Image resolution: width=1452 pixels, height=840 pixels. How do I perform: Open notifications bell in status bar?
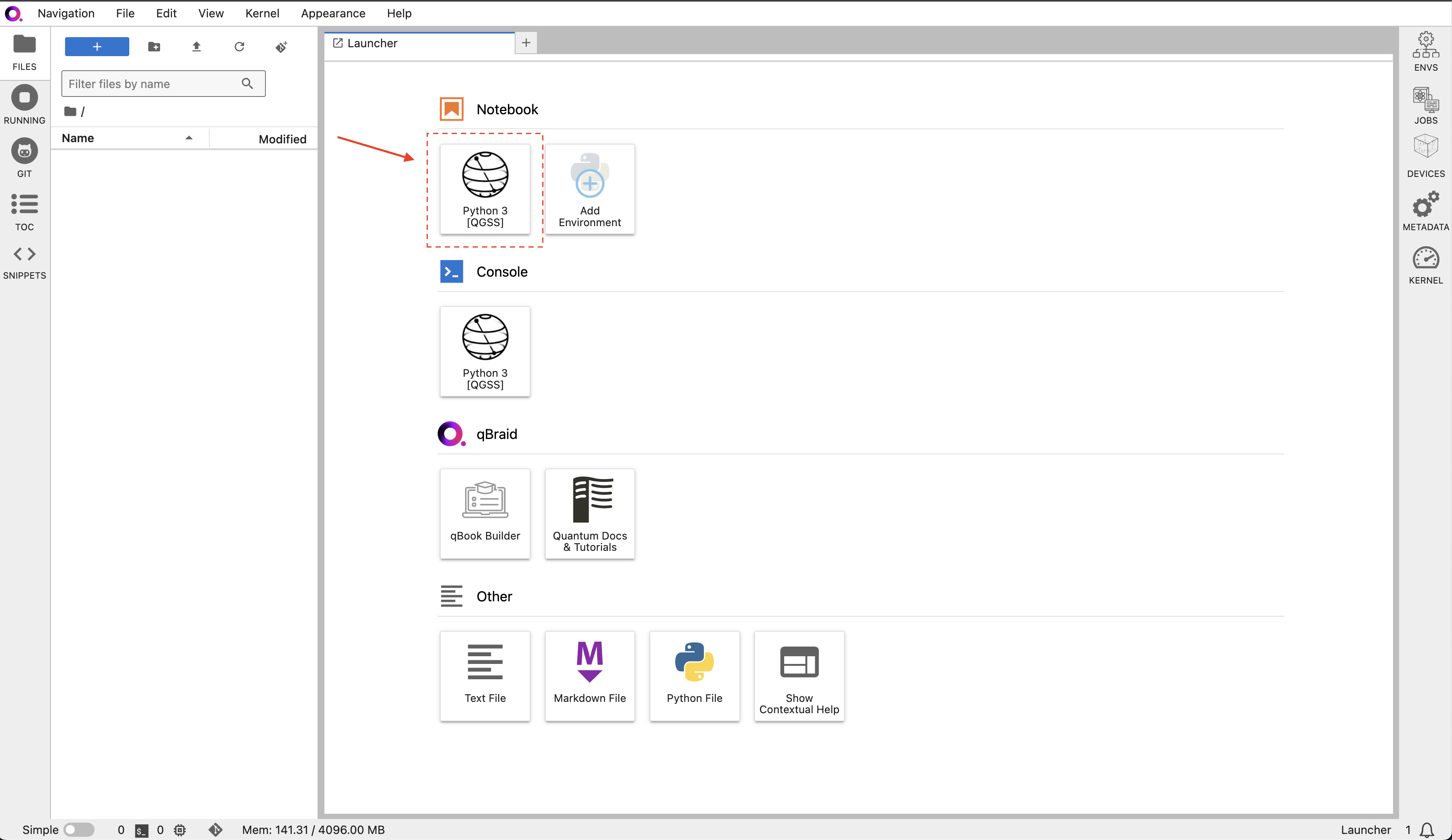(x=1427, y=830)
